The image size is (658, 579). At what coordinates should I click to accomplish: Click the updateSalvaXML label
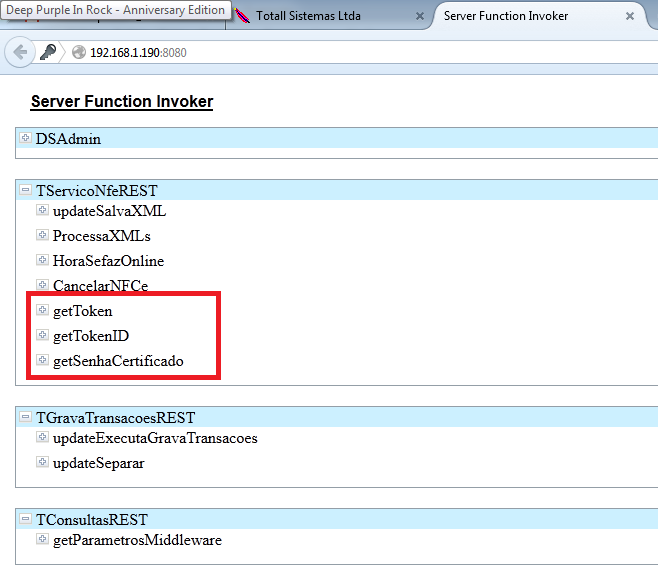[110, 211]
